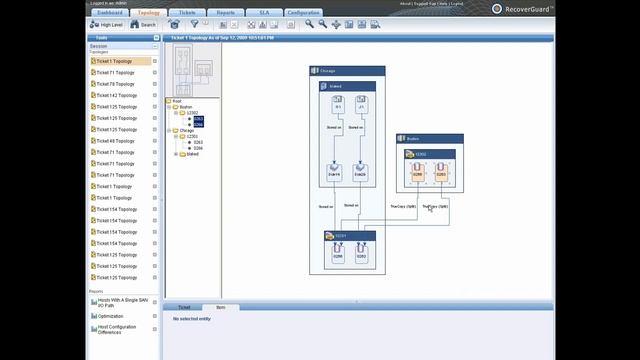Select the first device under Chicago 12301
The image size is (640, 360).
198,142
